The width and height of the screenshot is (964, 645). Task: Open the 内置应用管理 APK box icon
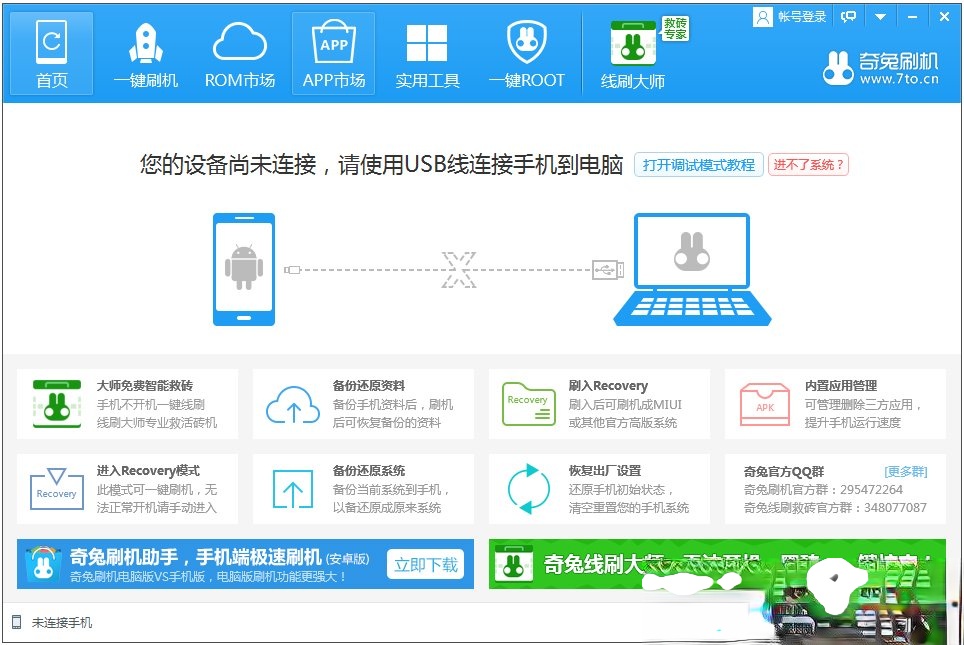(765, 405)
